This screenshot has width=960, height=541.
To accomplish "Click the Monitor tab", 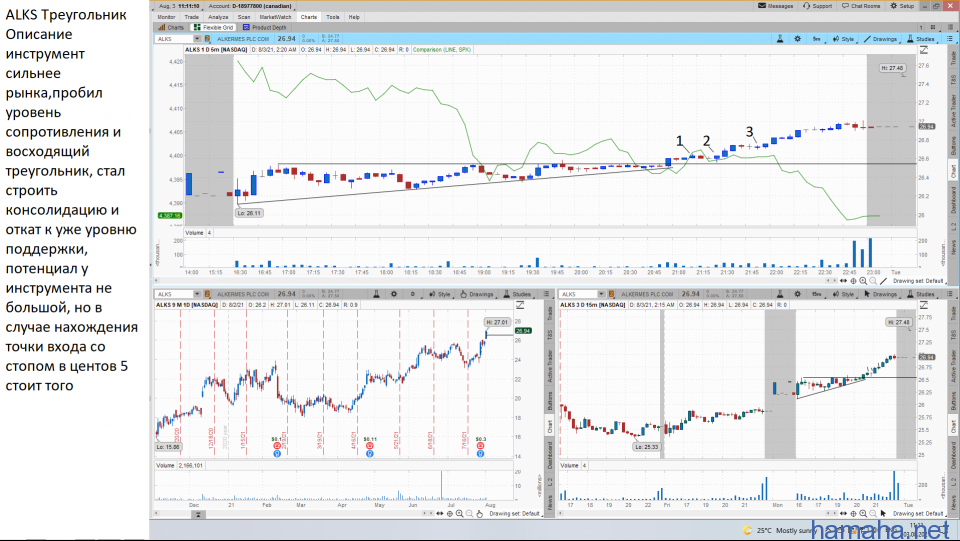I will click(x=166, y=17).
